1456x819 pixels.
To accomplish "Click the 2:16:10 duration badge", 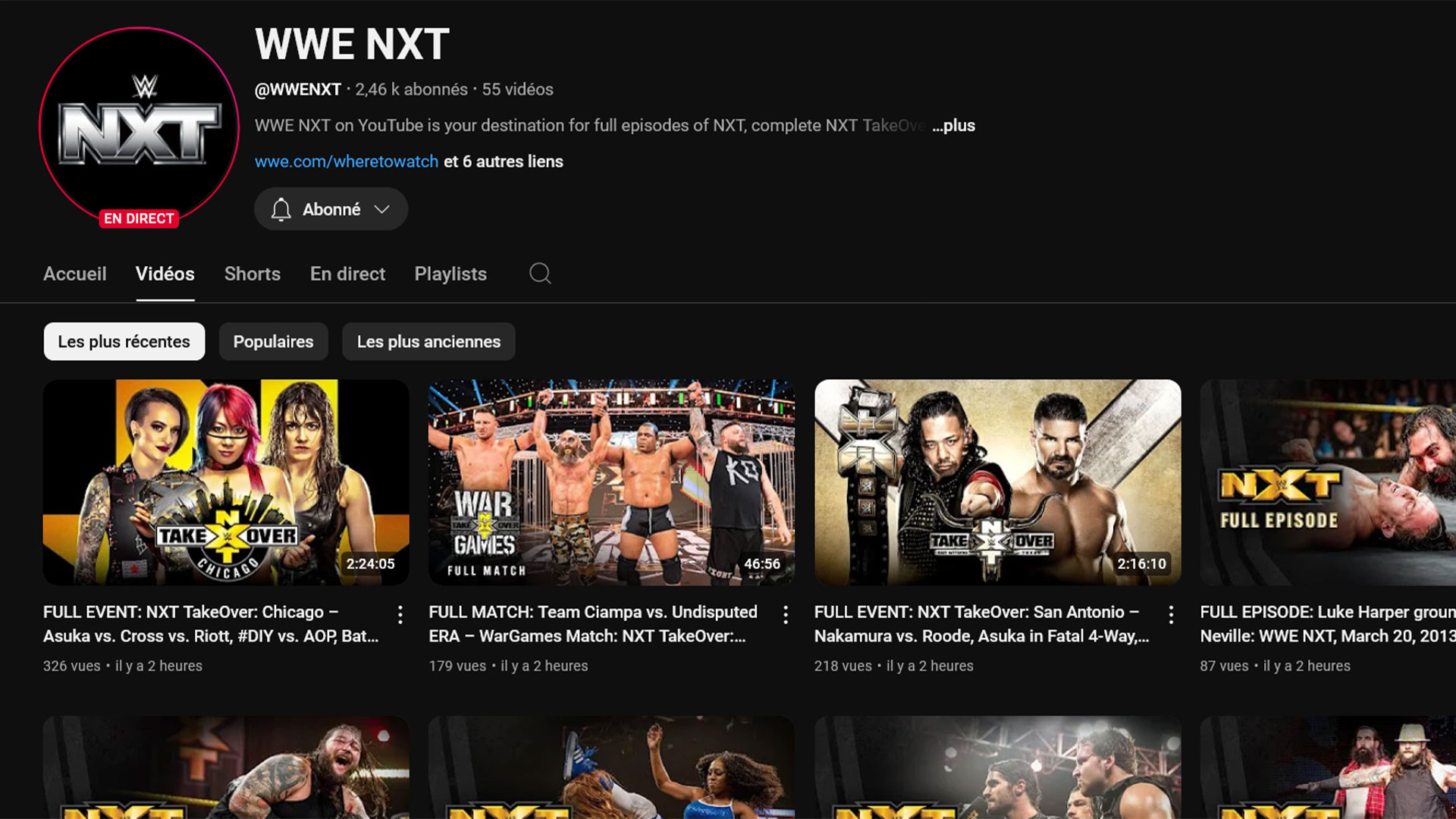I will [1142, 563].
